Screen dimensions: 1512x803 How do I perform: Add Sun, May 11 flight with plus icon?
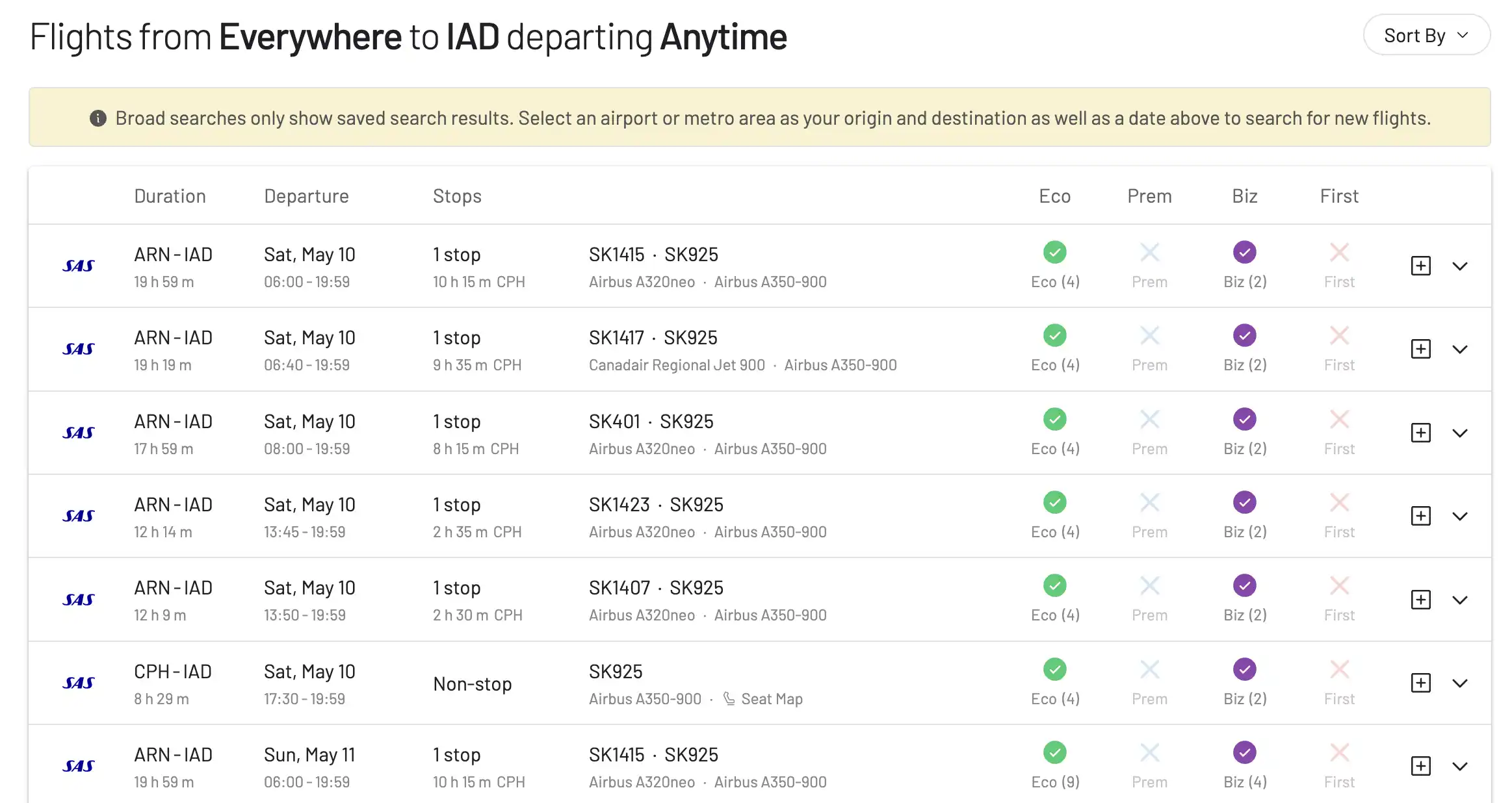point(1420,766)
